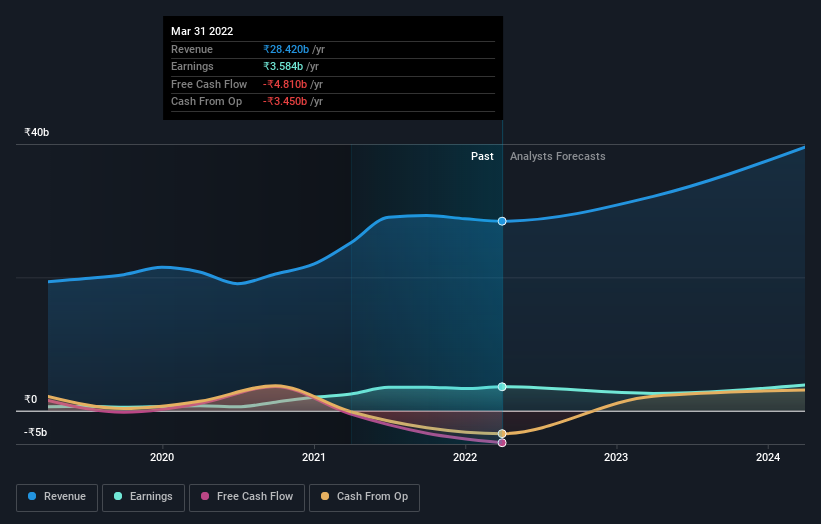821x524 pixels.
Task: Click the Mar 31 2022 tooltip date
Action: (202, 31)
